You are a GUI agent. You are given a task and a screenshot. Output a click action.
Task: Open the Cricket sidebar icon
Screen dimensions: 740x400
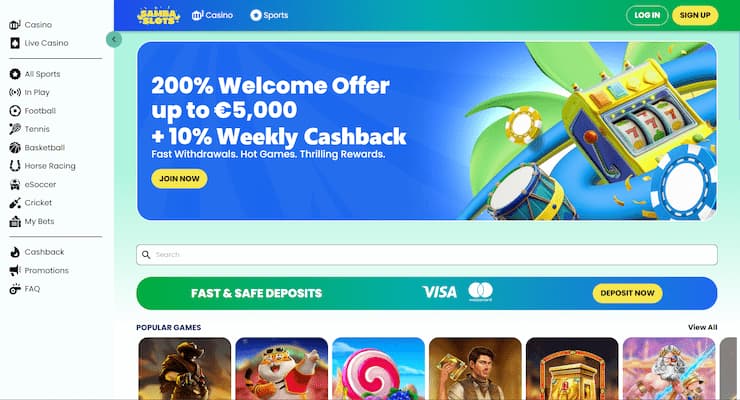tap(15, 203)
